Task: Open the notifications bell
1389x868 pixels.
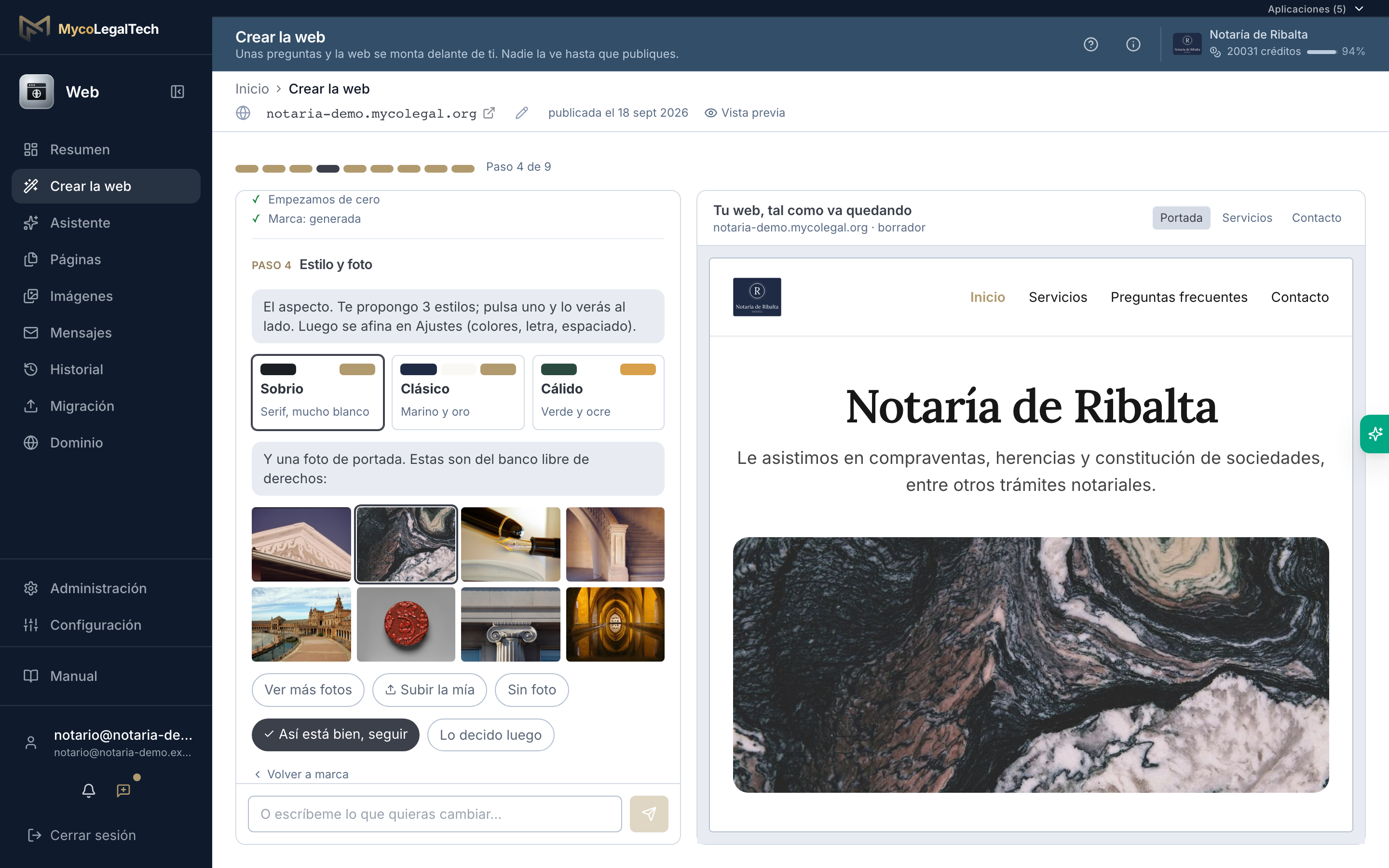Action: tap(88, 790)
